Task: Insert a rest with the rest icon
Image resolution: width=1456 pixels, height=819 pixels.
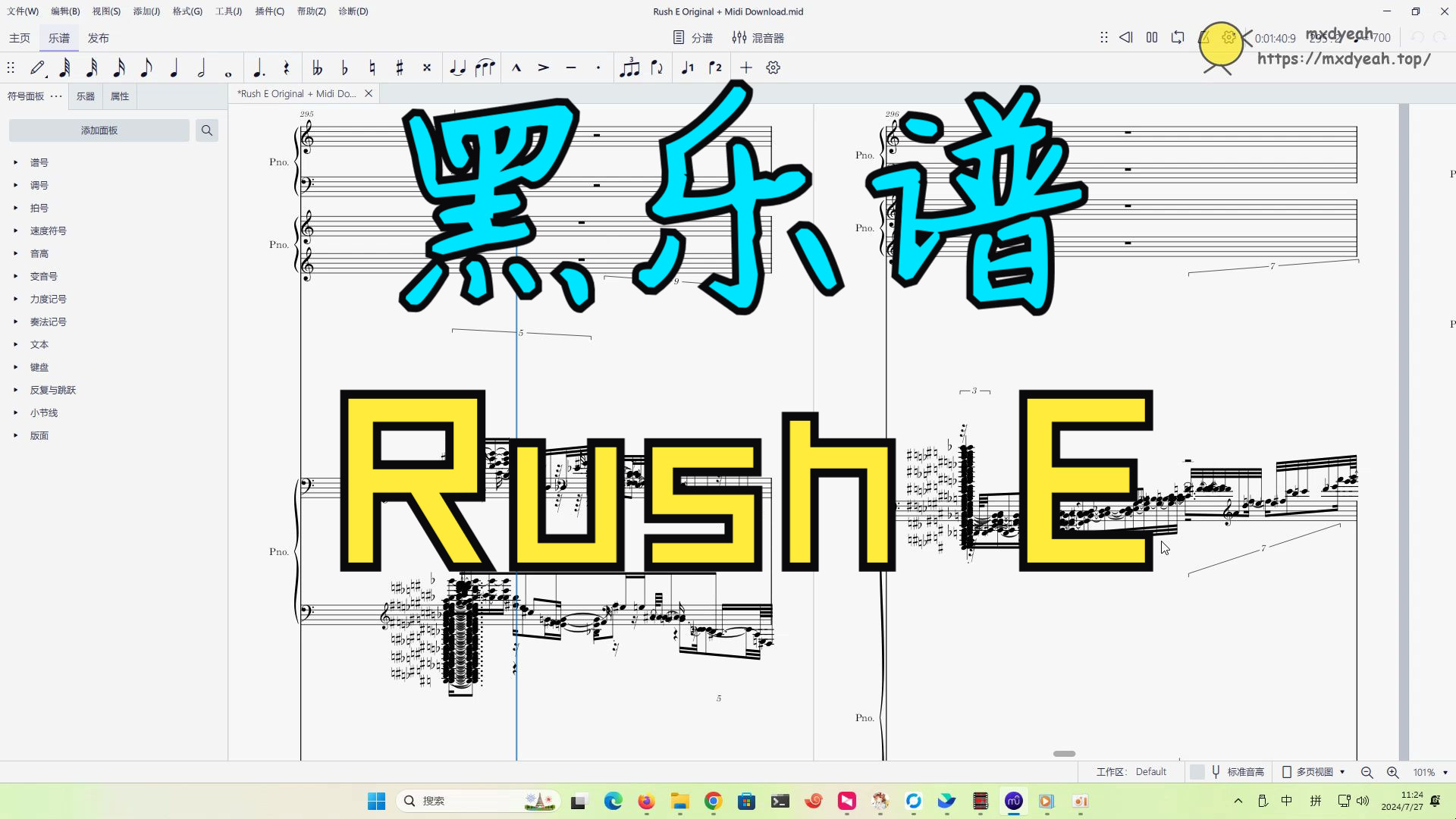Action: [x=286, y=68]
